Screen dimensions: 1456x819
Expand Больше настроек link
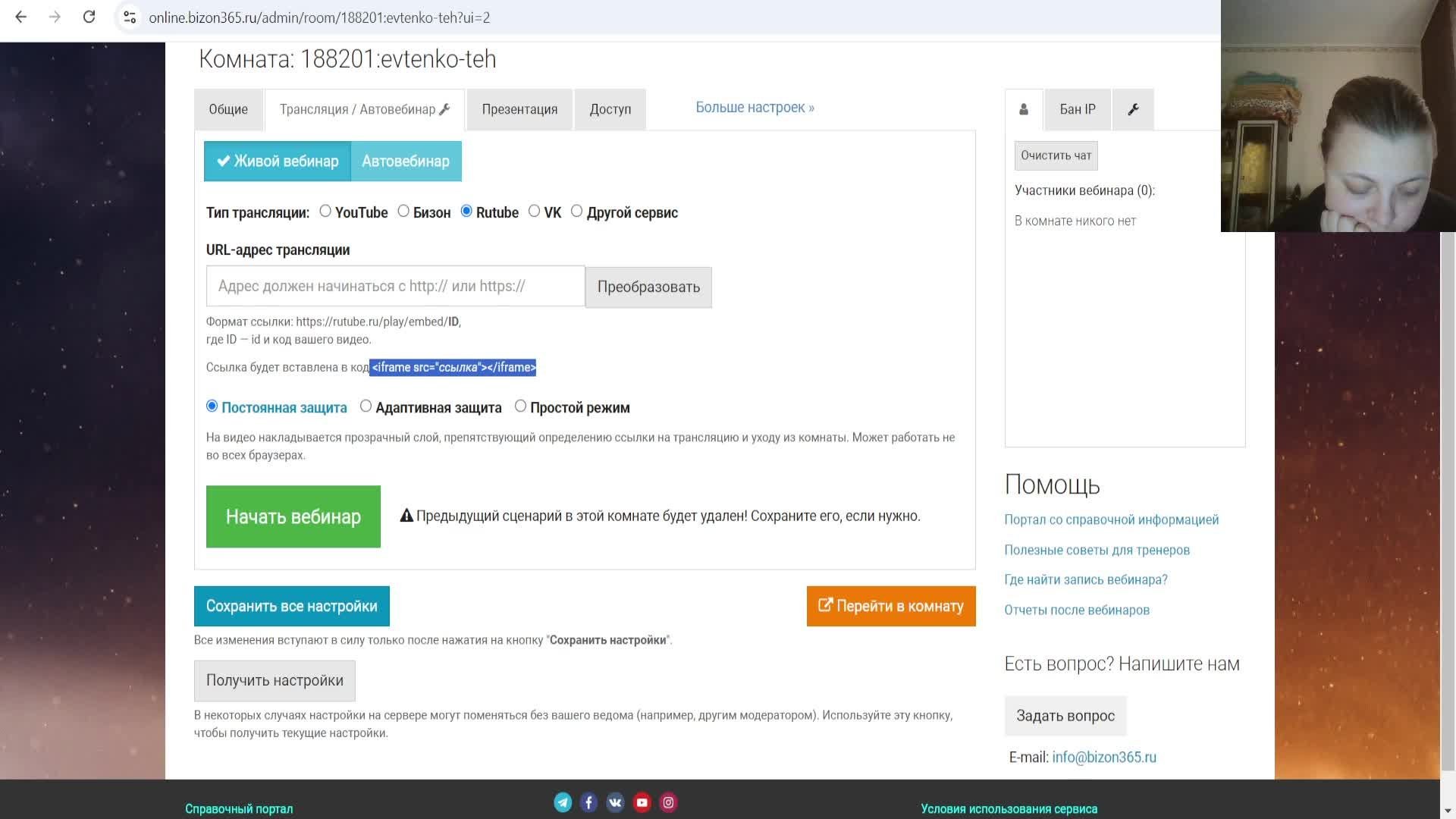(x=755, y=107)
